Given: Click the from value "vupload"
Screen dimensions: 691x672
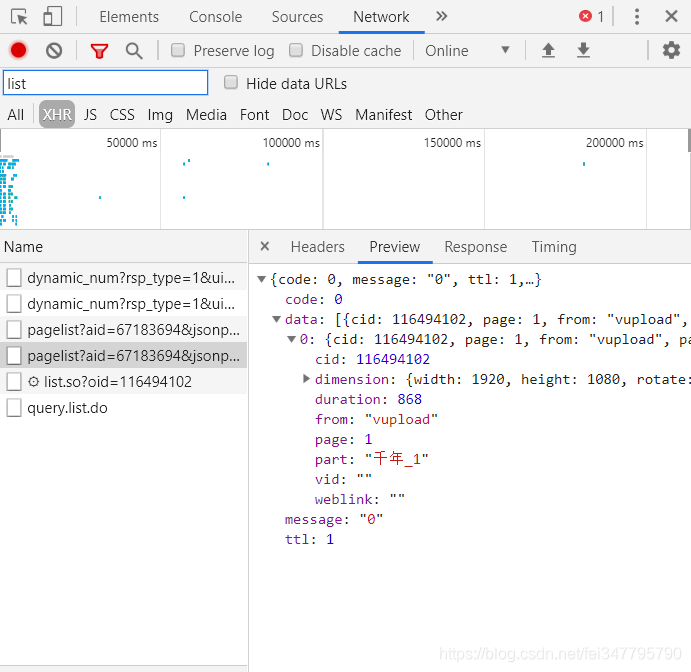Looking at the screenshot, I should (401, 419).
